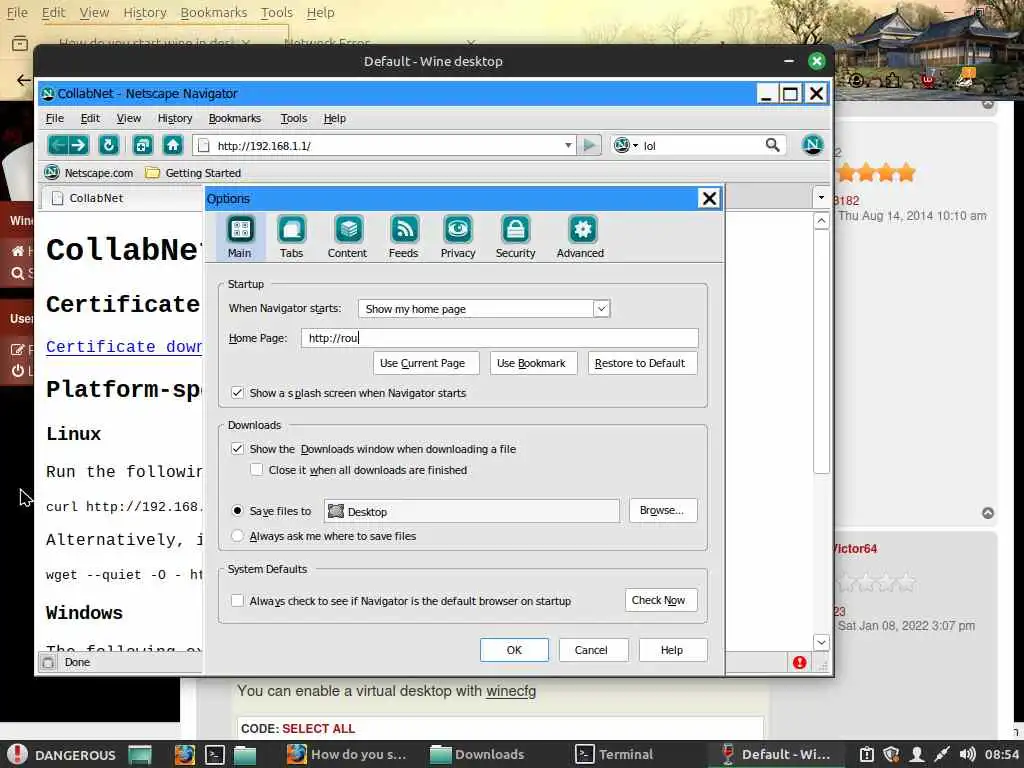This screenshot has width=1024, height=768.
Task: Open the Tools menu in Netscape Navigator
Action: (293, 118)
